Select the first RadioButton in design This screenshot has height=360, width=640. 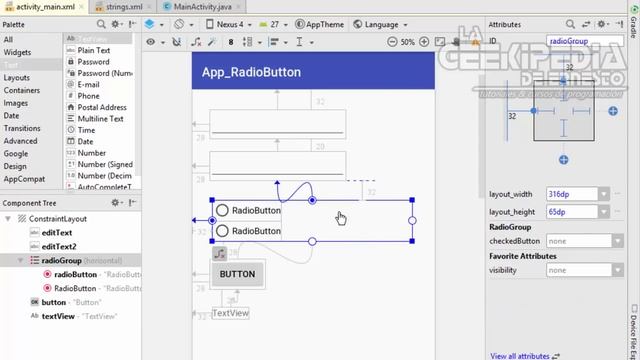tap(249, 210)
